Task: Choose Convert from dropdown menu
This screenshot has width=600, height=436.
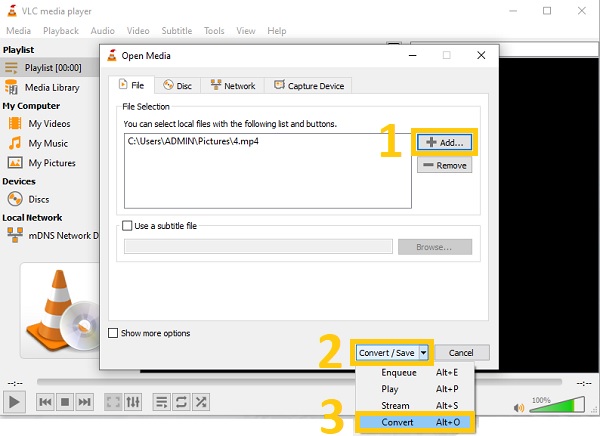Action: (415, 422)
